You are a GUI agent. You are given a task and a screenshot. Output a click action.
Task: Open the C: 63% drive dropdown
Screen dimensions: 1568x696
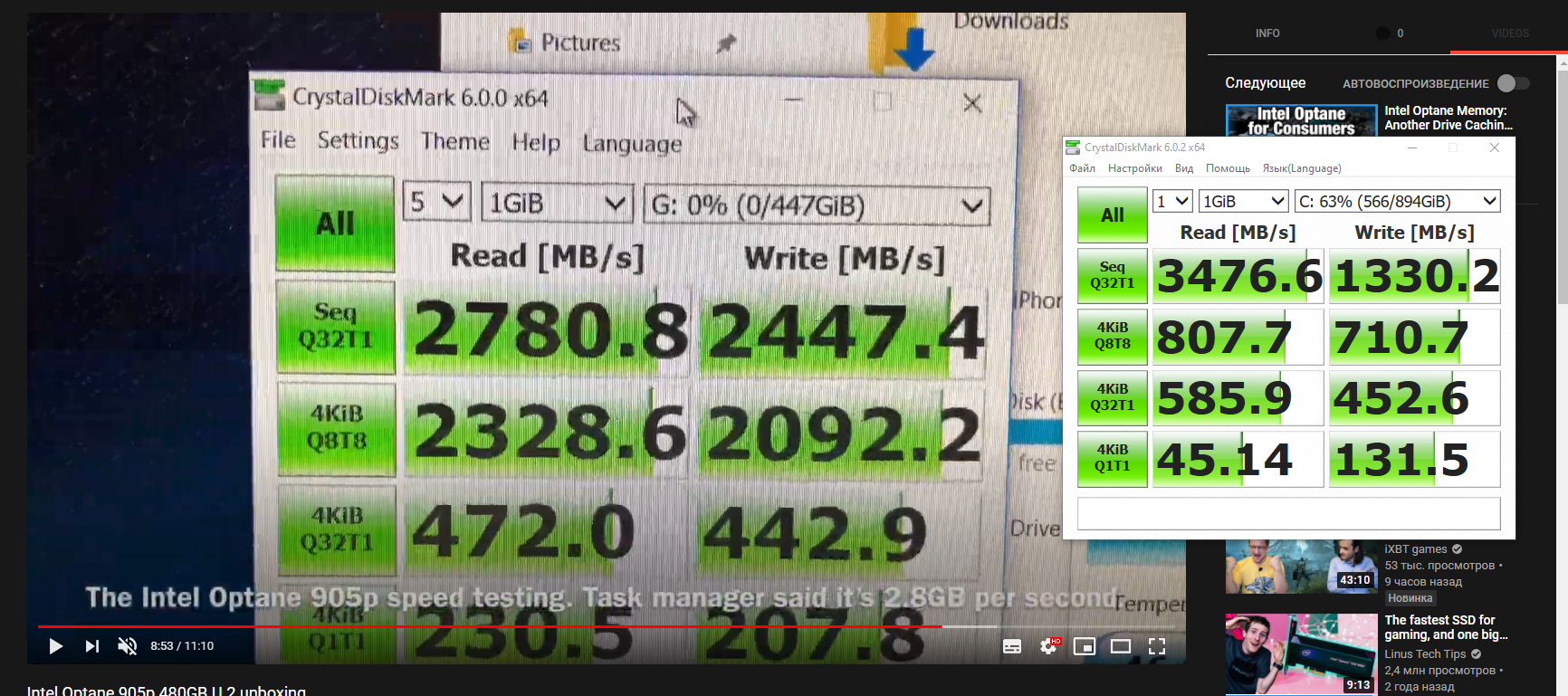click(x=1397, y=201)
